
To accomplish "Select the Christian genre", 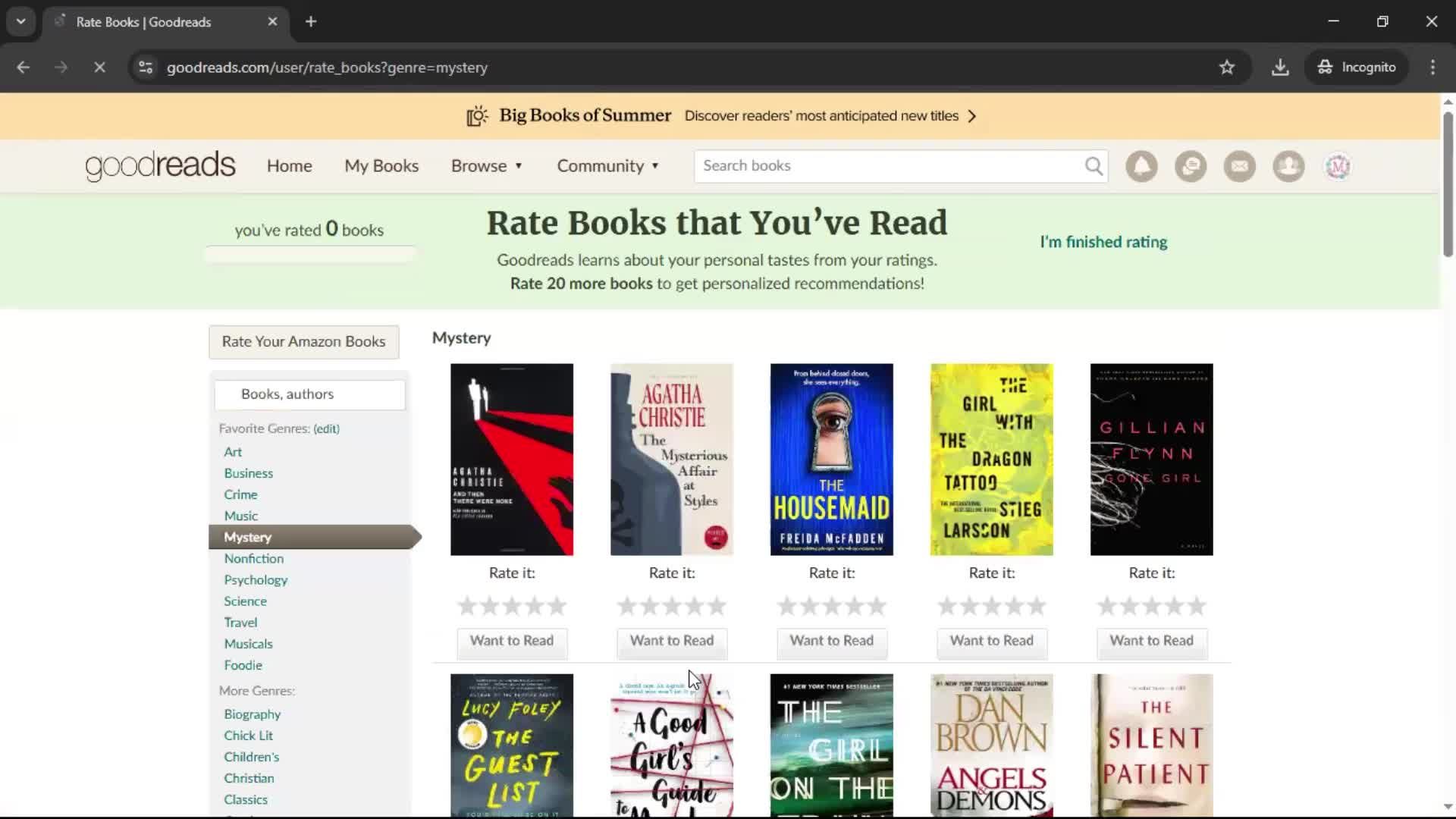I will tap(249, 778).
